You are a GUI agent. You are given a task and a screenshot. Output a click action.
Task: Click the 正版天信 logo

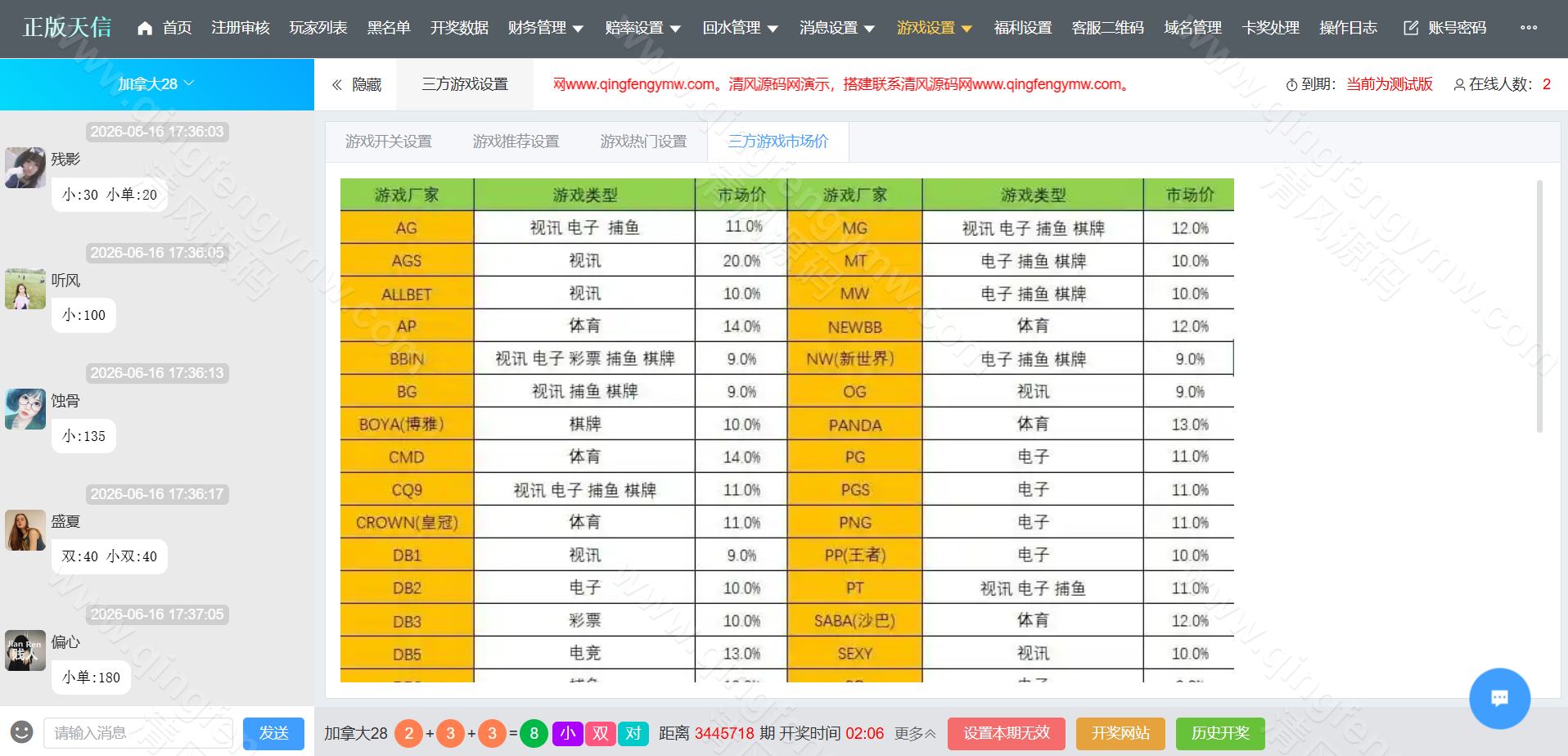tap(67, 28)
